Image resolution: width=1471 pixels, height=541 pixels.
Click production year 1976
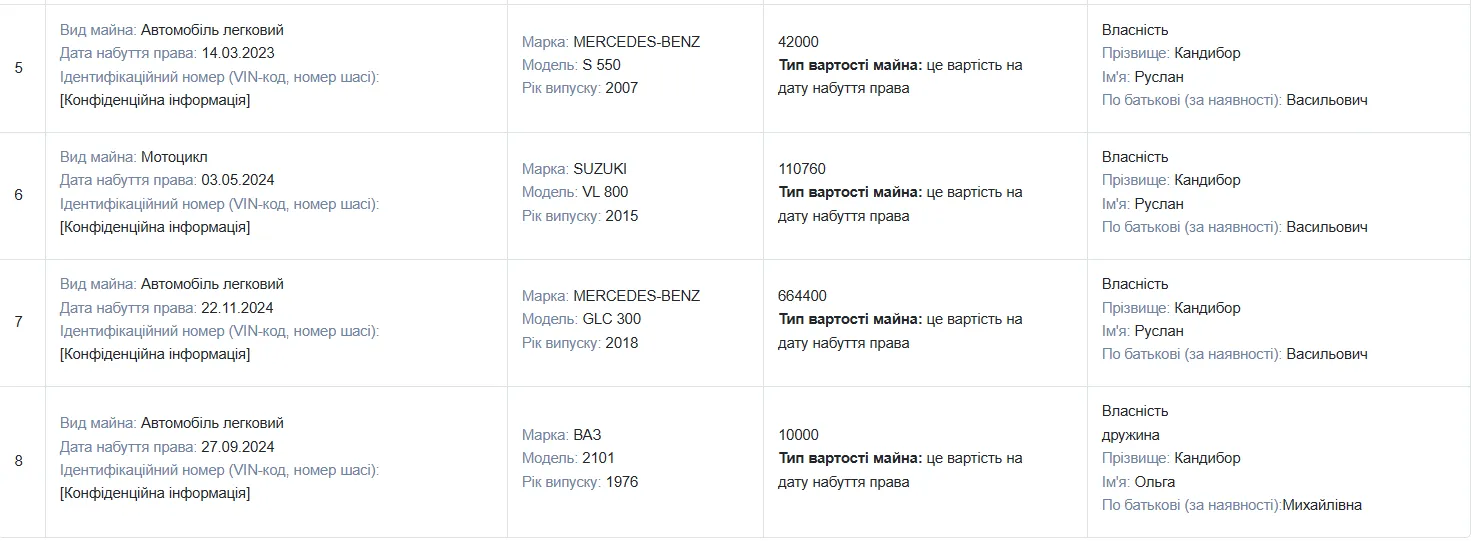coord(621,482)
